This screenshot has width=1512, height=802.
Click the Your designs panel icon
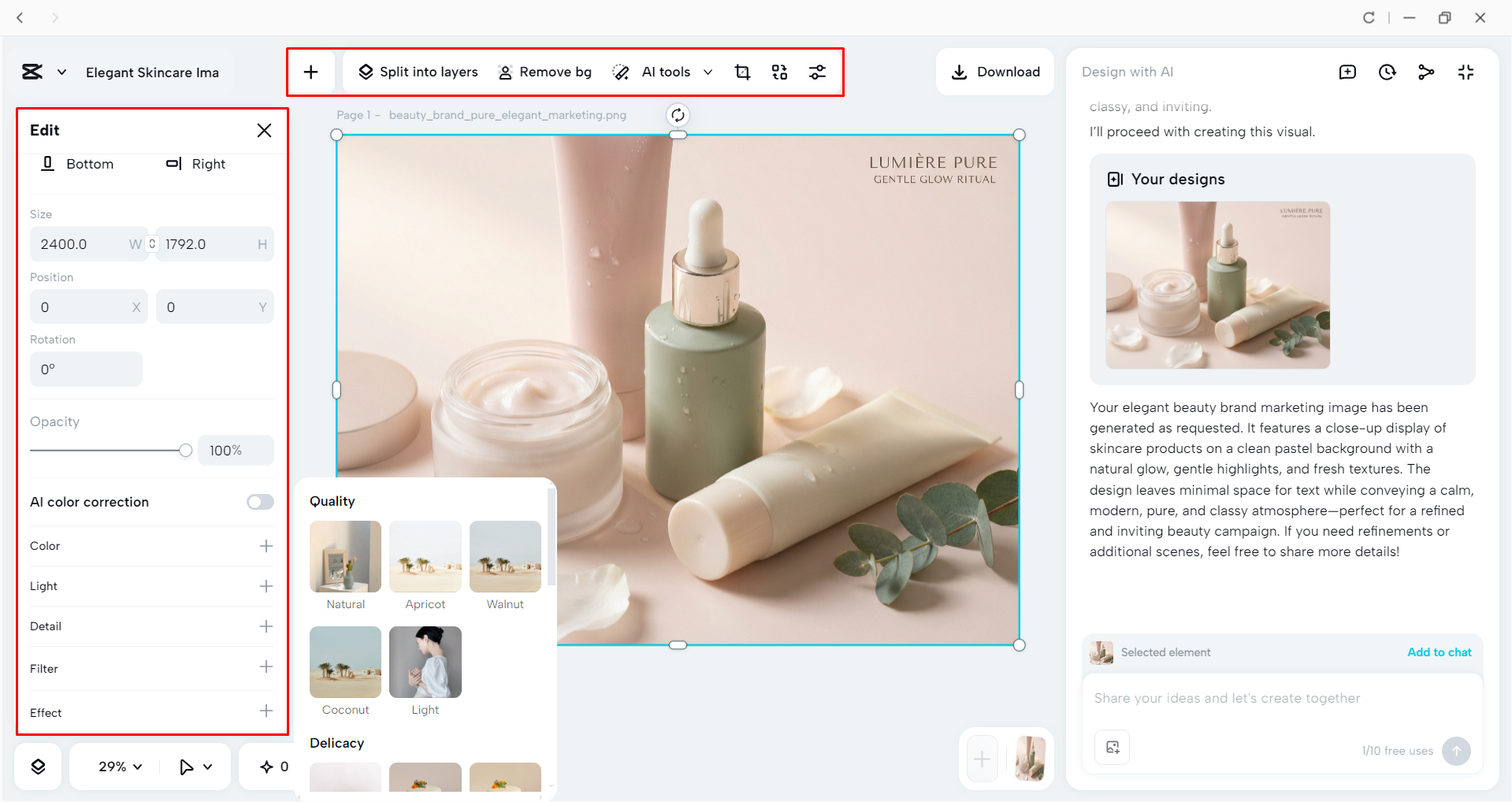[1115, 180]
